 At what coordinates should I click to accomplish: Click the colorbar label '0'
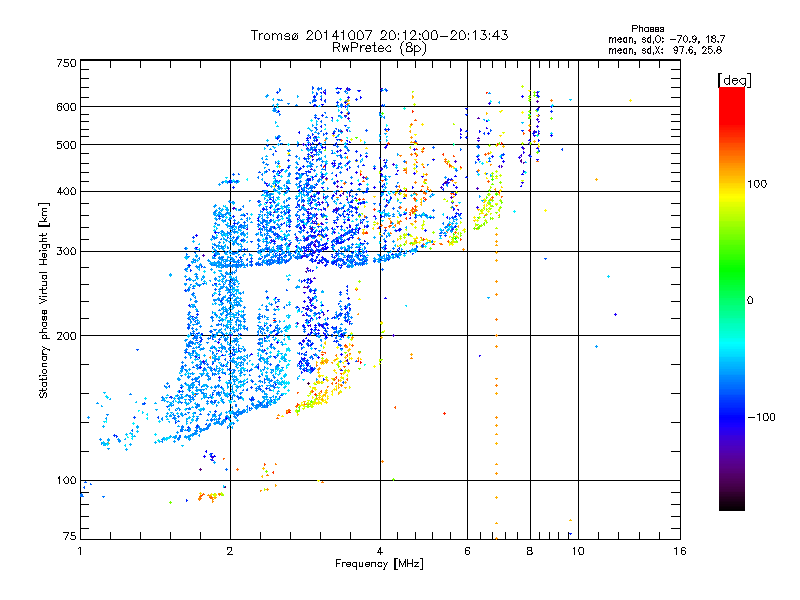[750, 301]
